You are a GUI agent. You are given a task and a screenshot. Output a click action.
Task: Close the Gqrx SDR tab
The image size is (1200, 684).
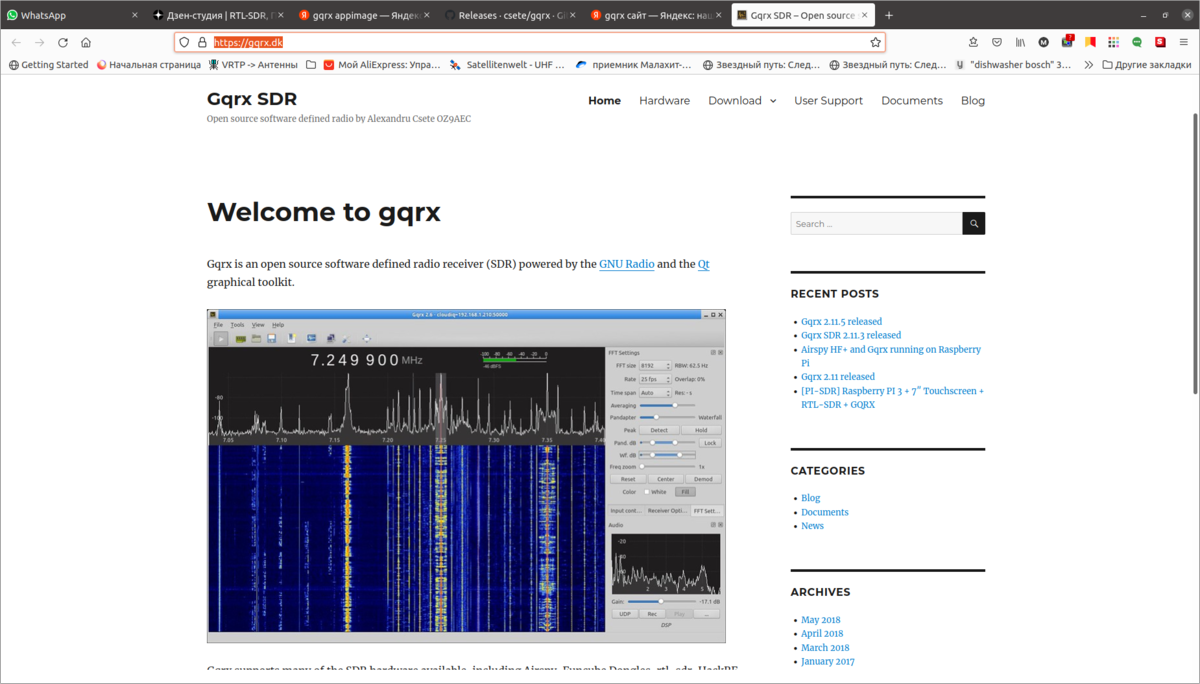point(866,15)
